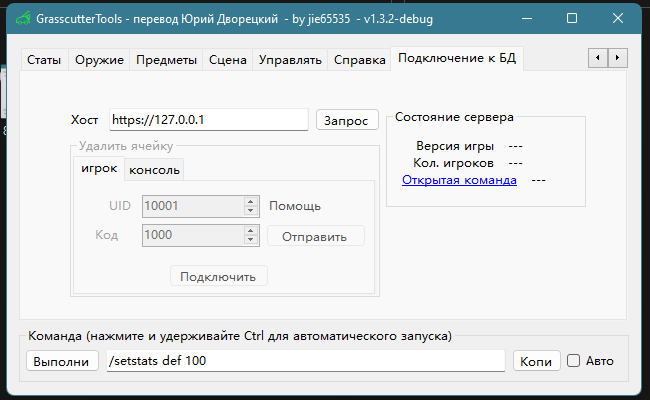650x400 pixels.
Task: Decrease UID value with down spinner arrow
Action: 250,211
